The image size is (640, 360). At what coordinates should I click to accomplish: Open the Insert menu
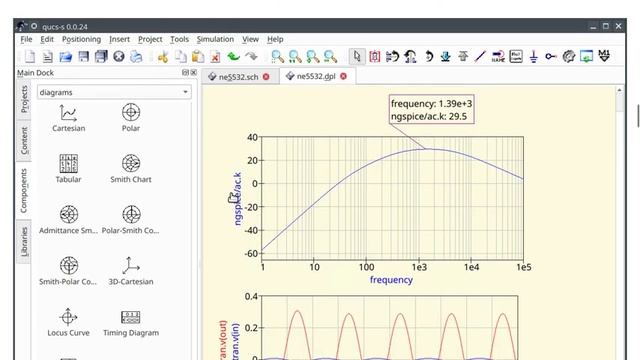click(119, 39)
